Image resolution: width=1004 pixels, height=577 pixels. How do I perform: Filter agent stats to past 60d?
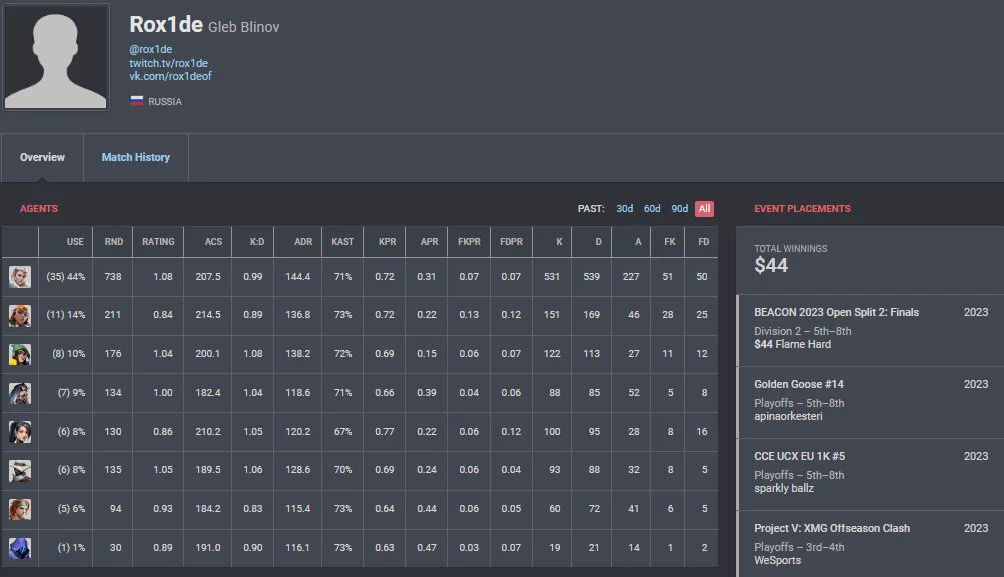click(x=652, y=209)
